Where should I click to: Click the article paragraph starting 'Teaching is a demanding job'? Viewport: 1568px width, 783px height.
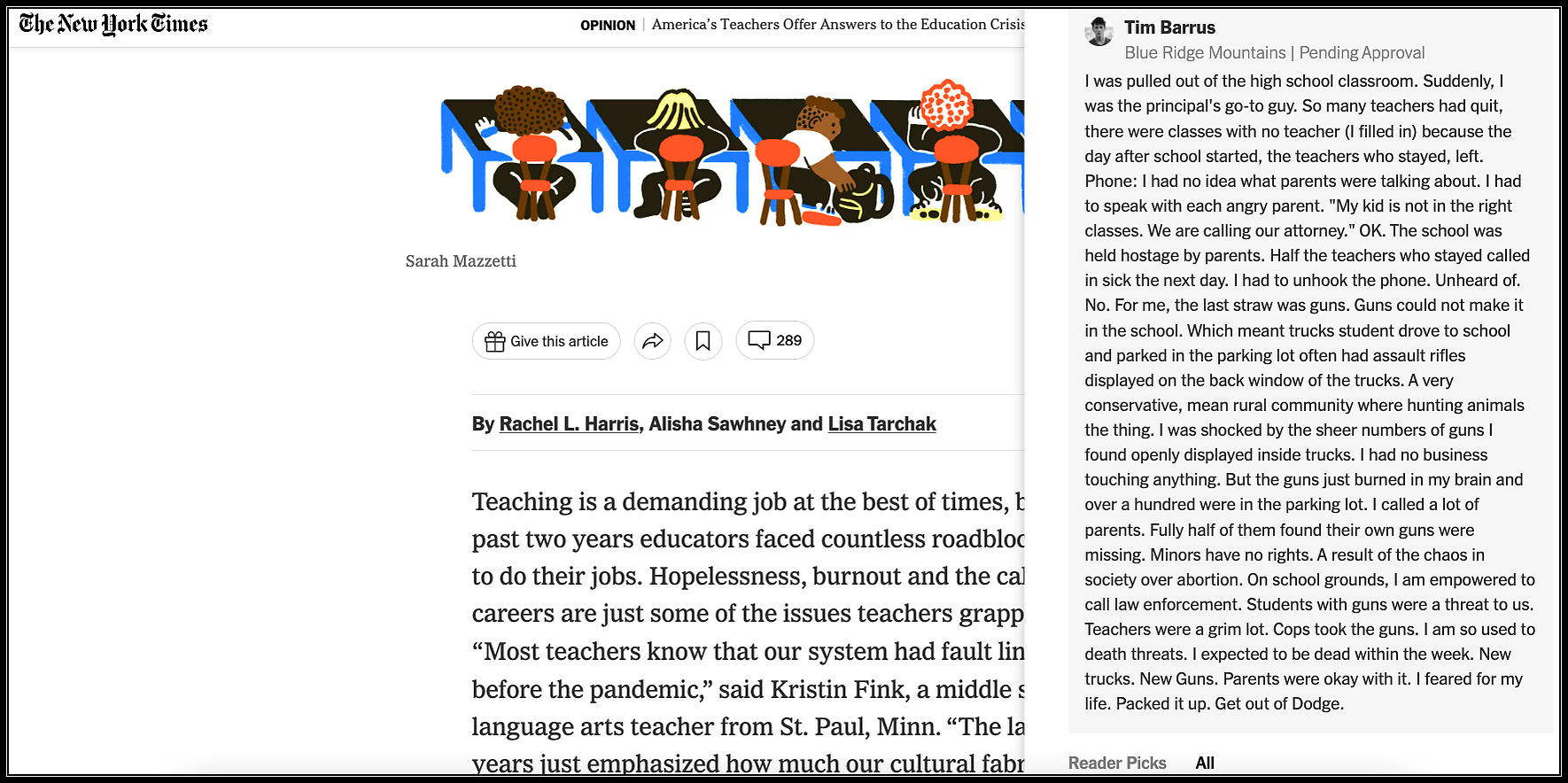[x=748, y=632]
